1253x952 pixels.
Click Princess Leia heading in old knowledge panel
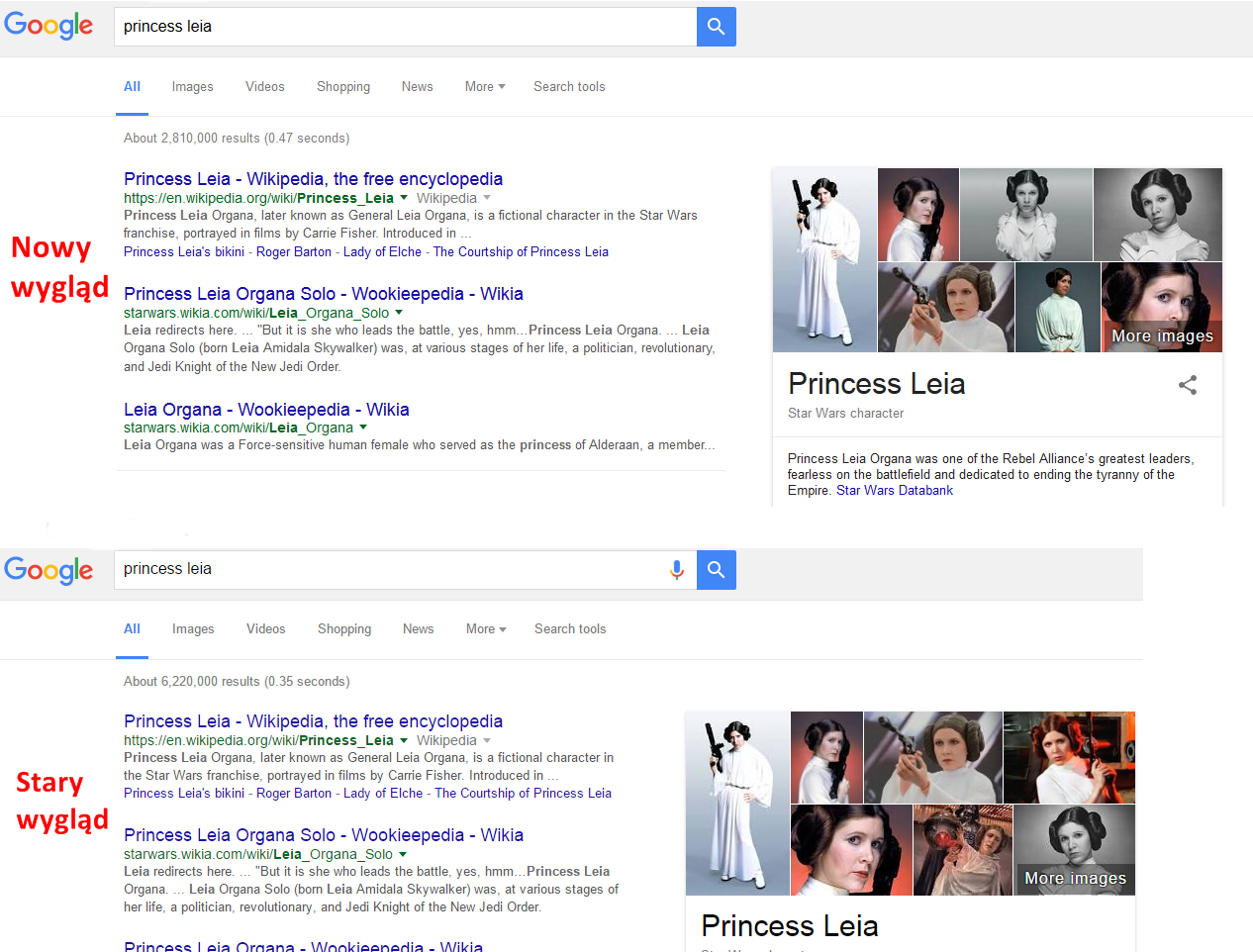(790, 926)
